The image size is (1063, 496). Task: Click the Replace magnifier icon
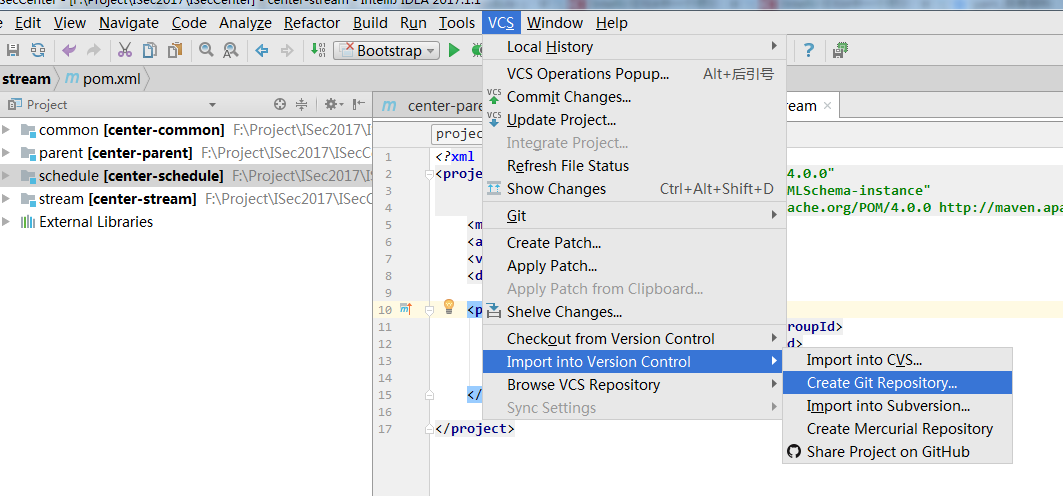pyautogui.click(x=230, y=50)
